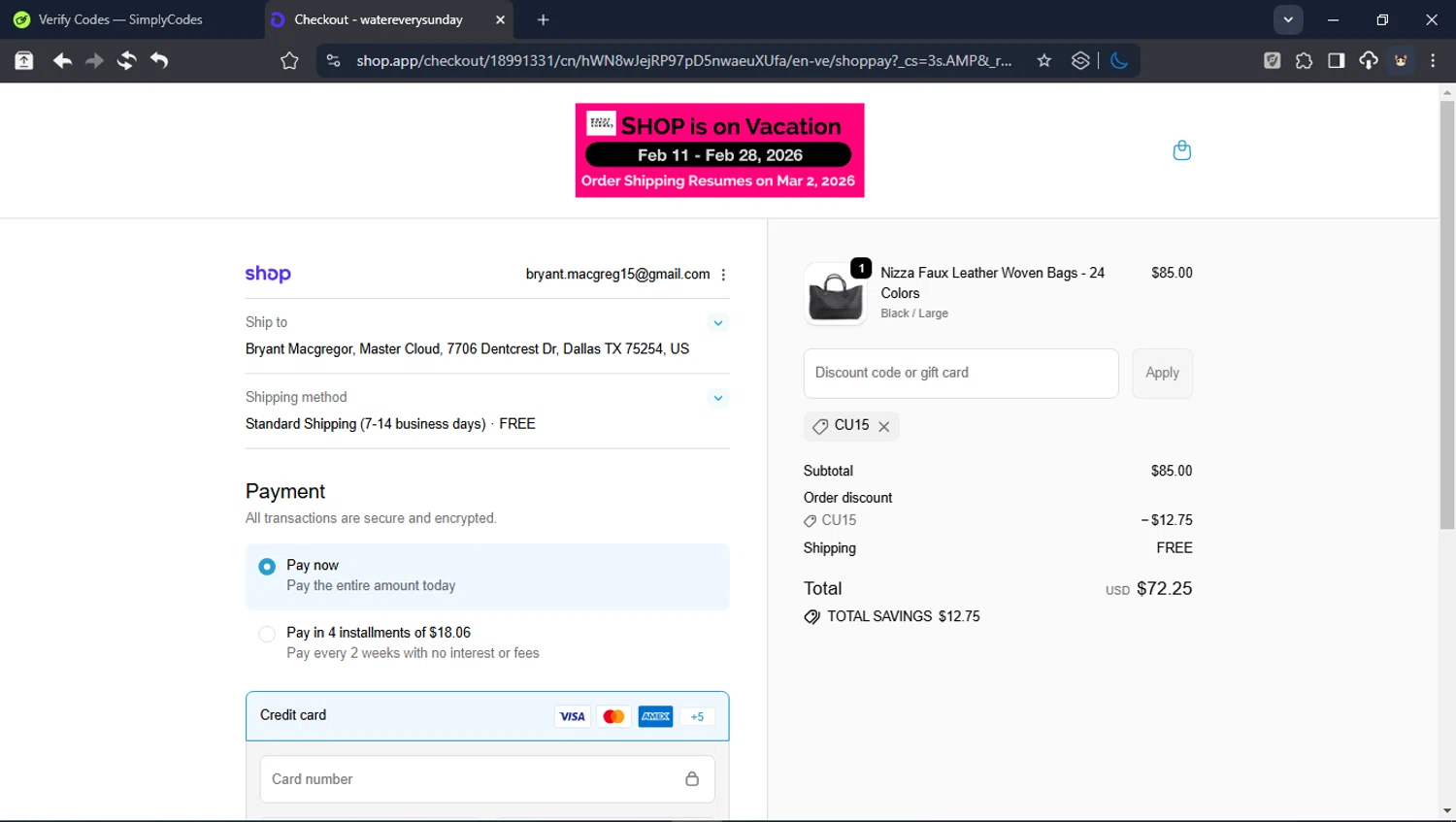
Task: Click the profile avatar icon
Action: pyautogui.click(x=1401, y=60)
